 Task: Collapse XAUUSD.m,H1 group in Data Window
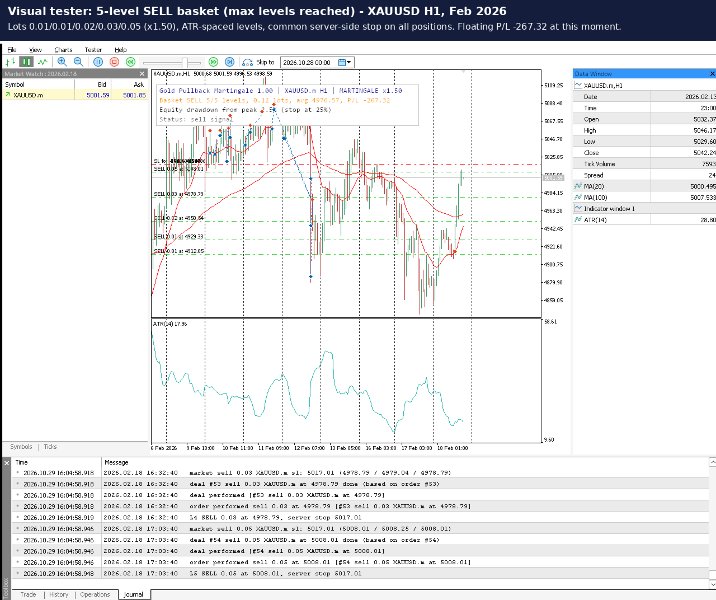coord(579,85)
